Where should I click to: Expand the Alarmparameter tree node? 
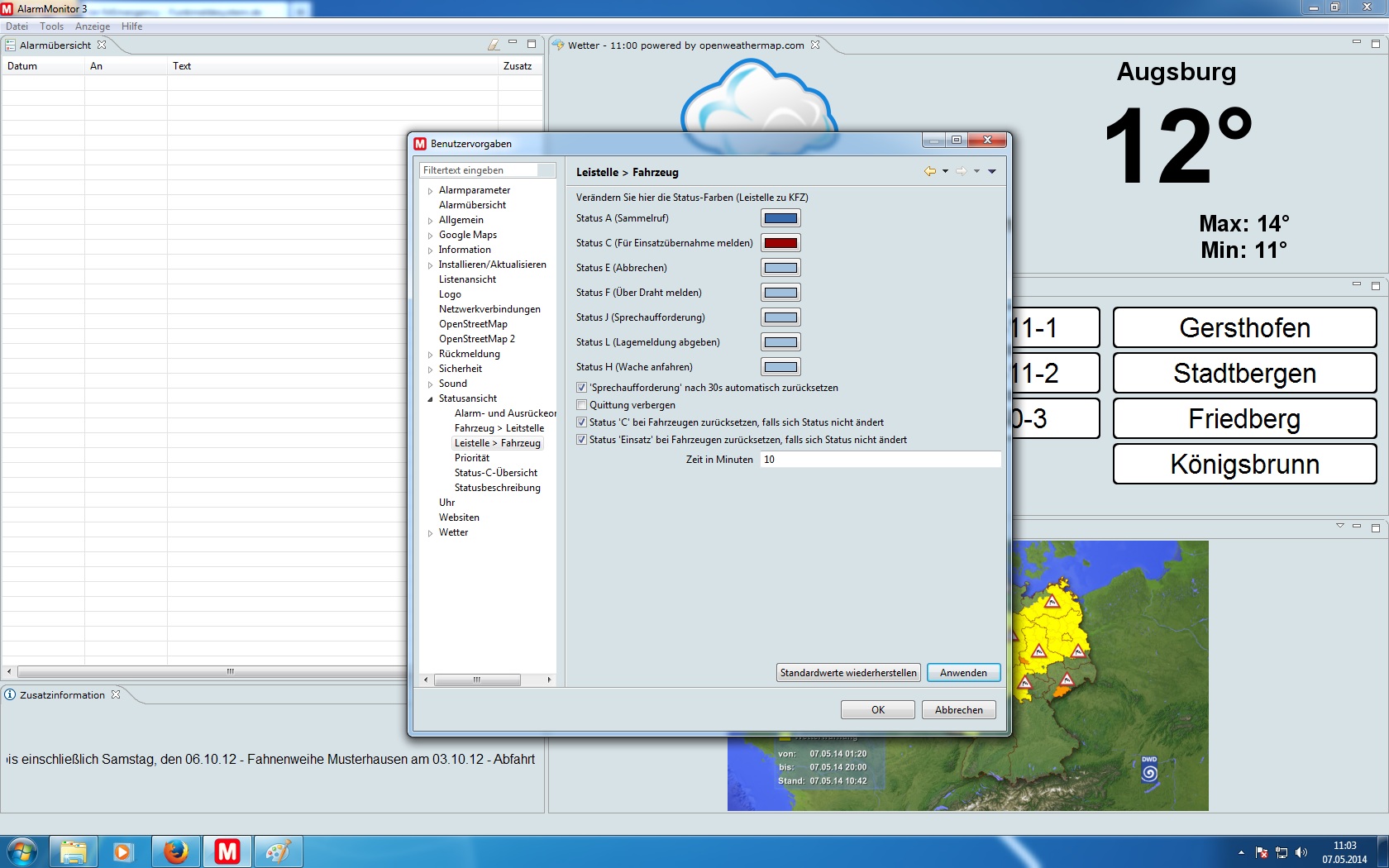(x=430, y=191)
